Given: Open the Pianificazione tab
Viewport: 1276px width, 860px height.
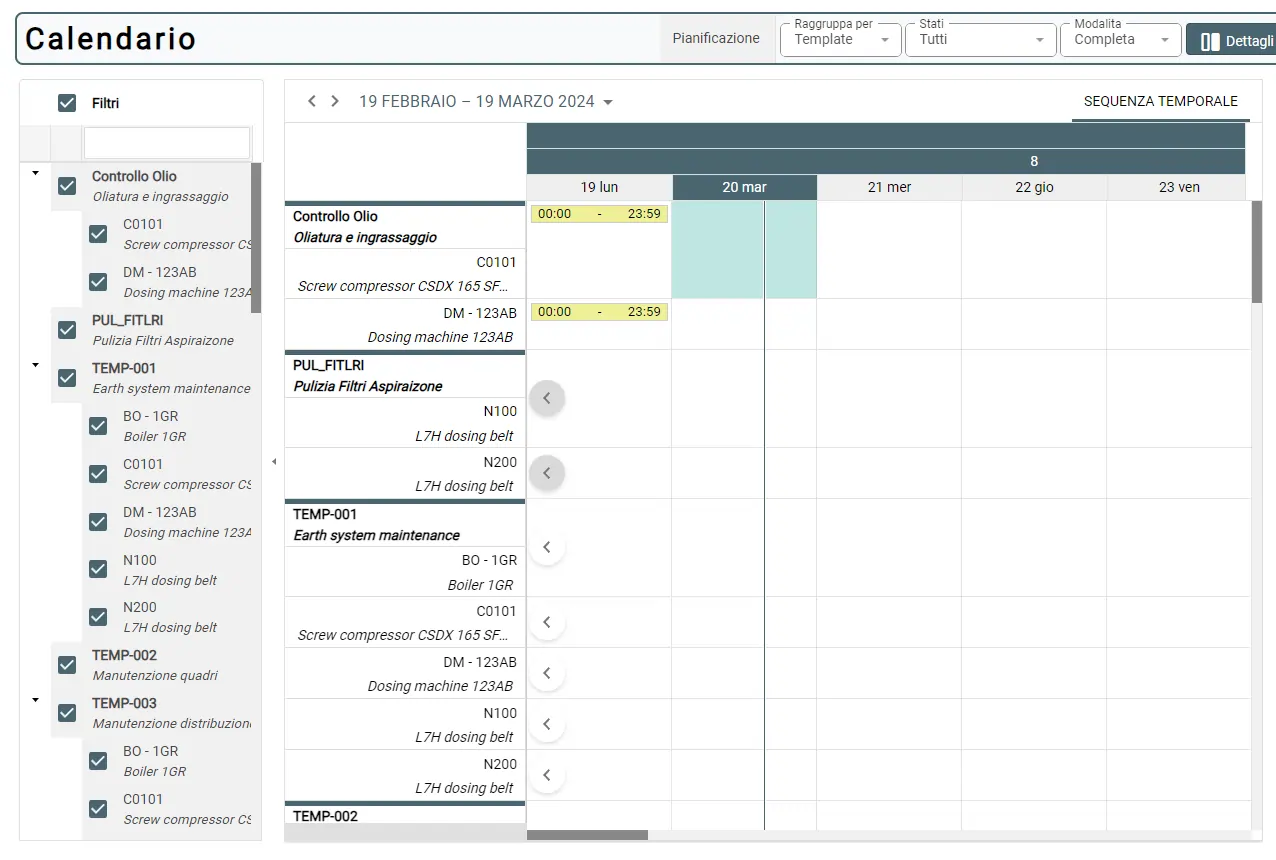Looking at the screenshot, I should 716,39.
